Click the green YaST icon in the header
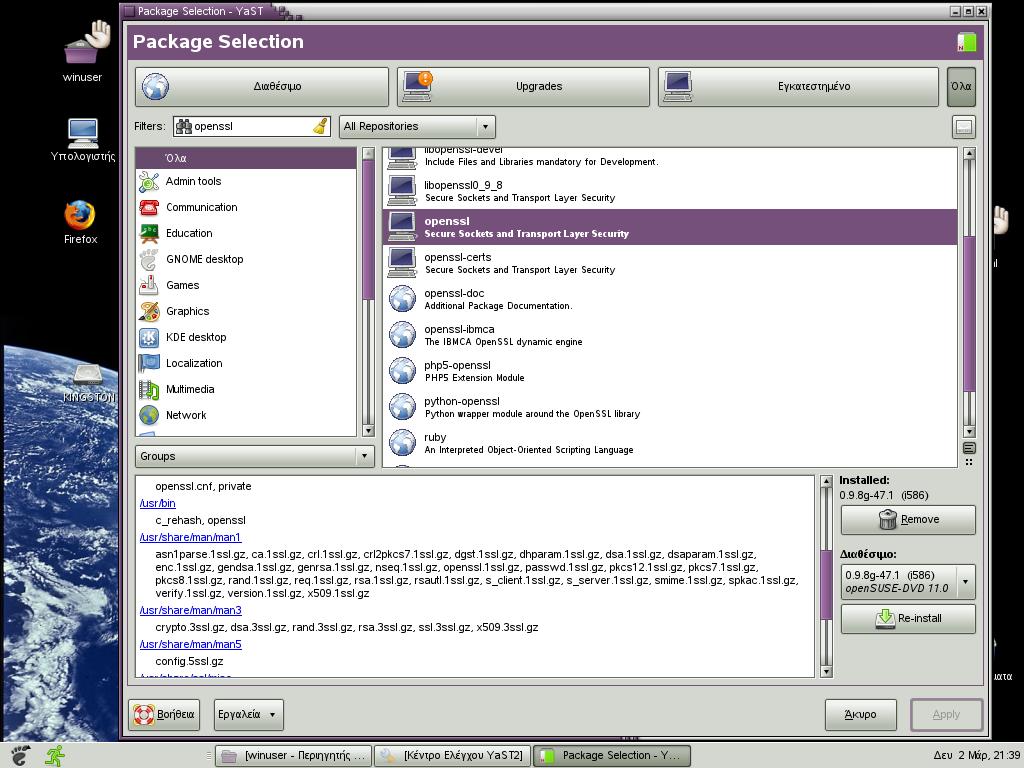The image size is (1024, 768). click(967, 42)
